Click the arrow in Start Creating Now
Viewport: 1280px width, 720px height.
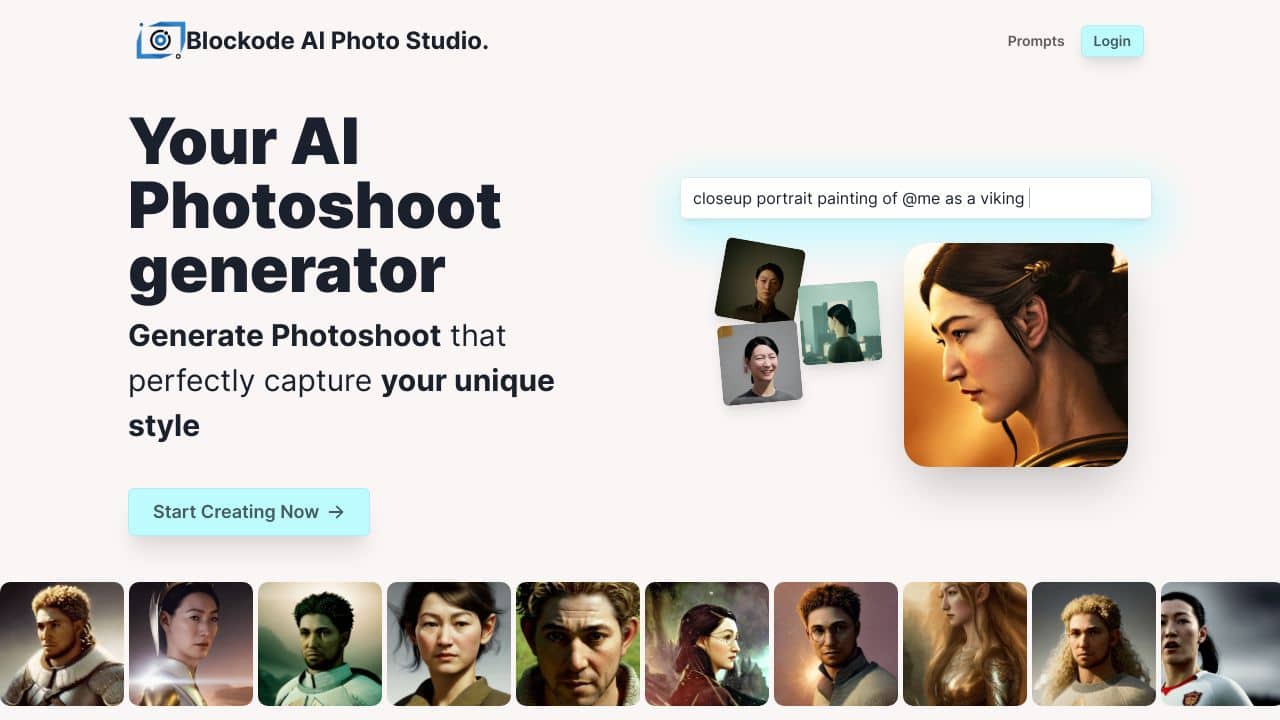pyautogui.click(x=336, y=512)
